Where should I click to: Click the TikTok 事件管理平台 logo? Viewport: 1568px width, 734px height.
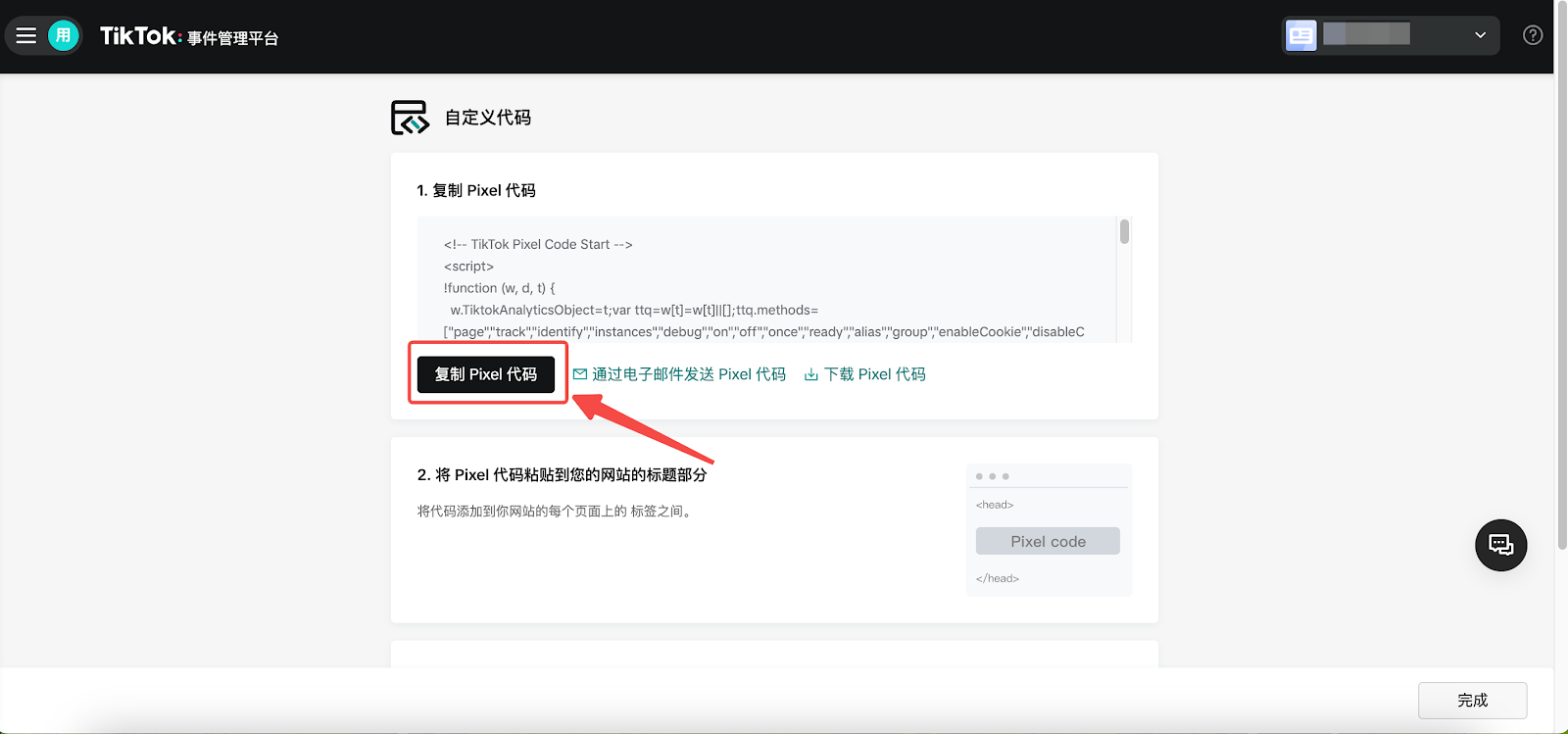189,37
